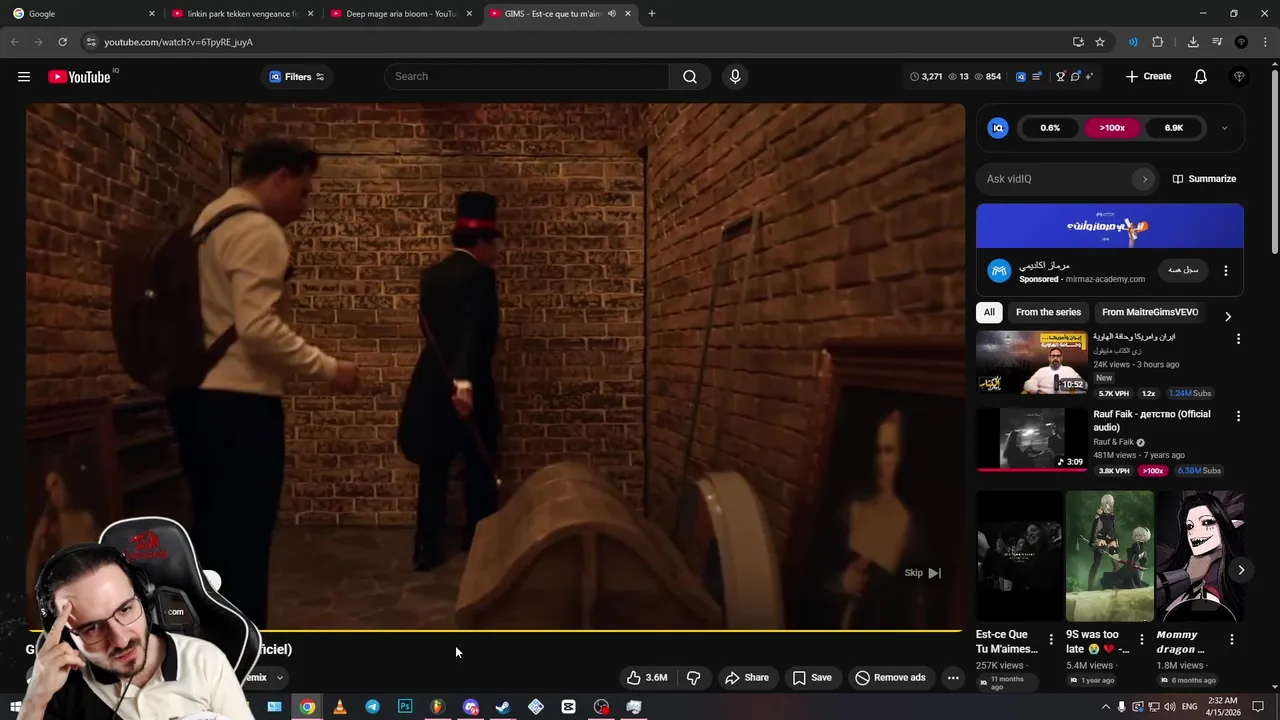The image size is (1280, 720).
Task: Click the vidIQ sparkle AI icon
Action: [x=1089, y=76]
